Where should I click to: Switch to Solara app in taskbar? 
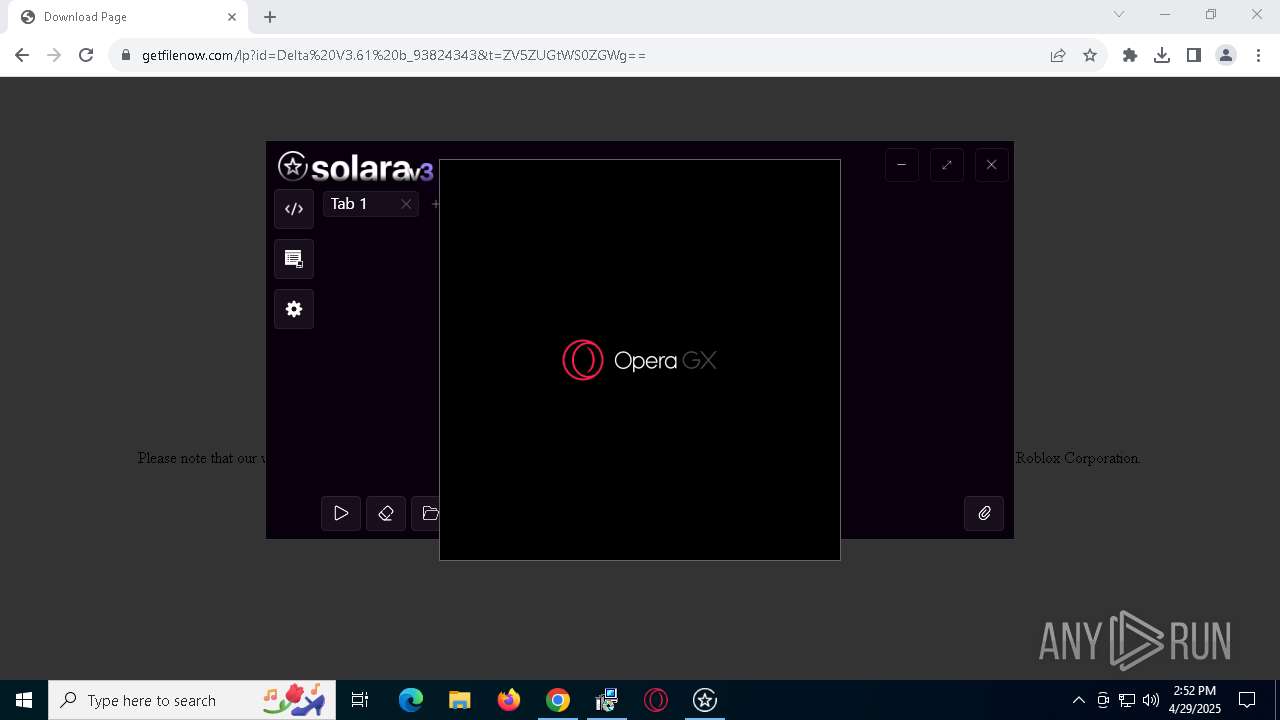705,700
